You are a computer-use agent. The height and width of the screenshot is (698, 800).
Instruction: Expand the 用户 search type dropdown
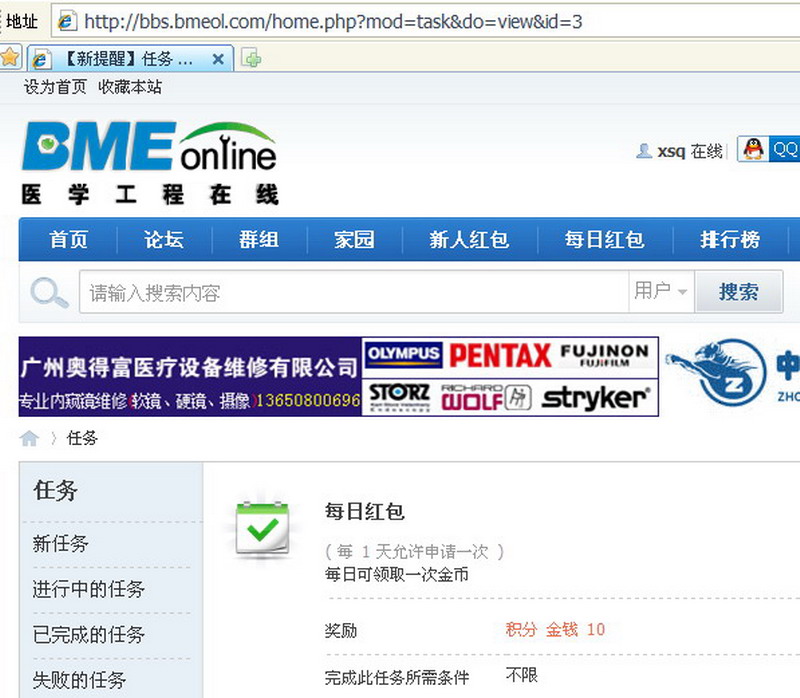(x=661, y=291)
